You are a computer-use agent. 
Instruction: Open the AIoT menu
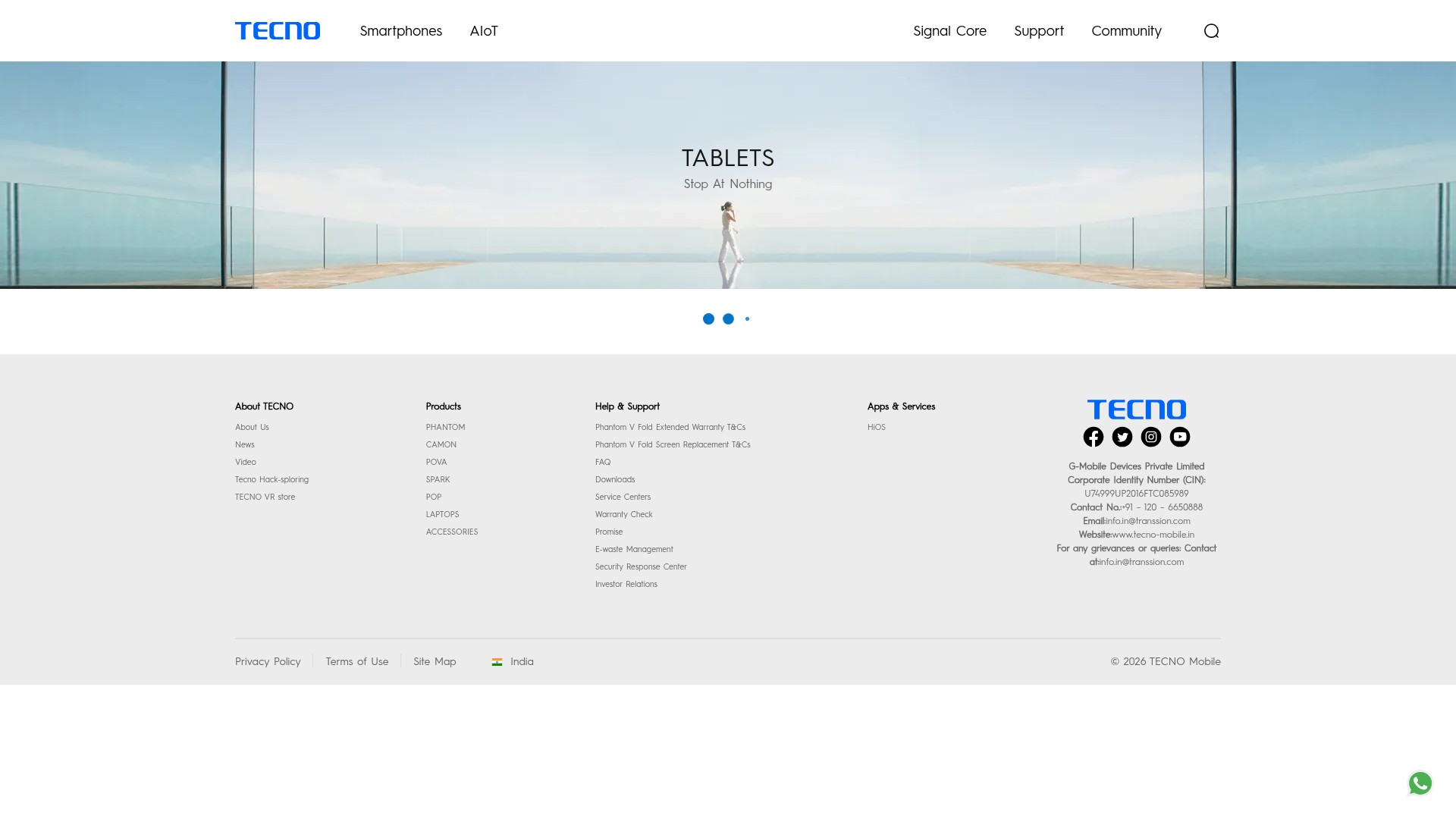coord(484,31)
